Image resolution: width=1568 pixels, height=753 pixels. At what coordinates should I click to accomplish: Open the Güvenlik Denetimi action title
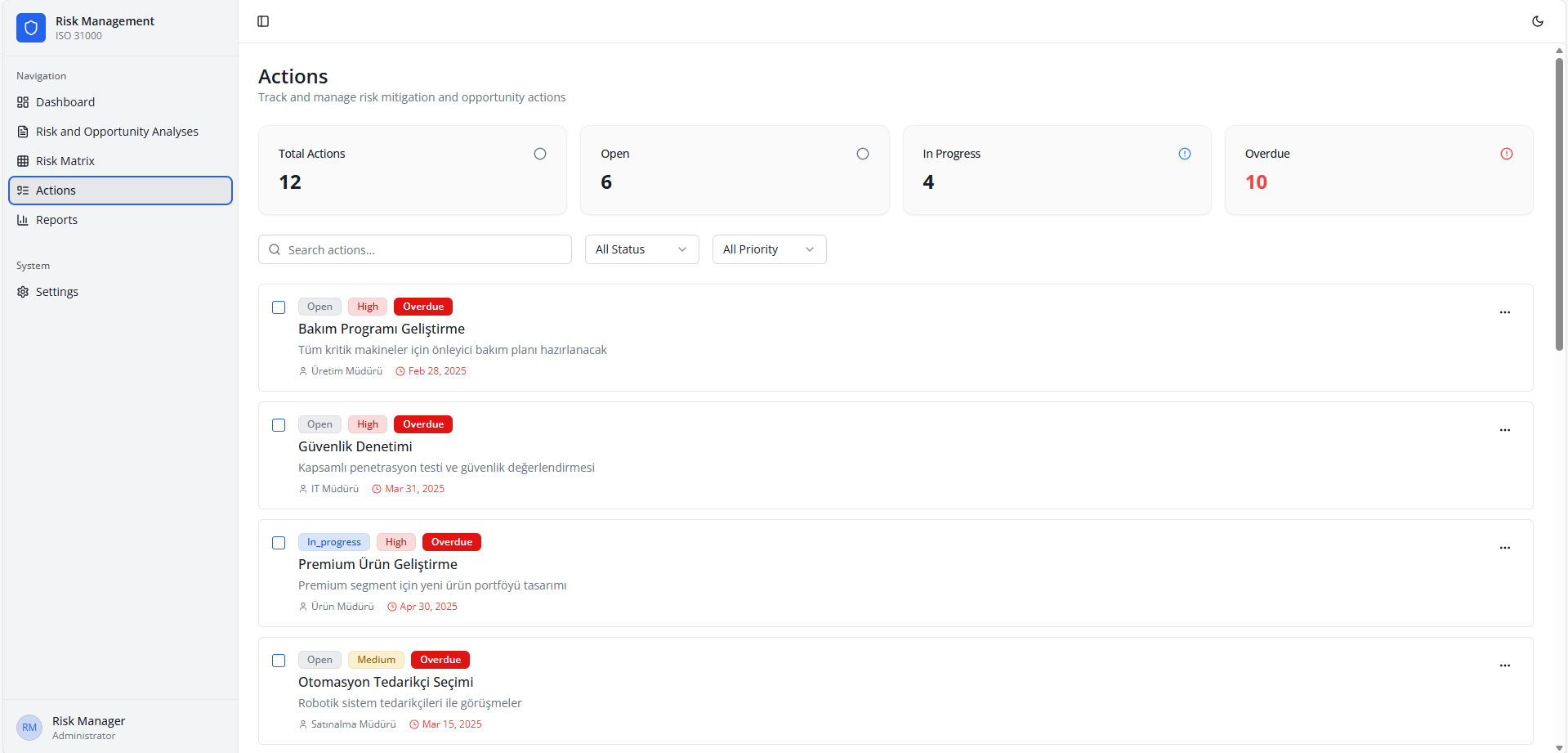[x=355, y=446]
